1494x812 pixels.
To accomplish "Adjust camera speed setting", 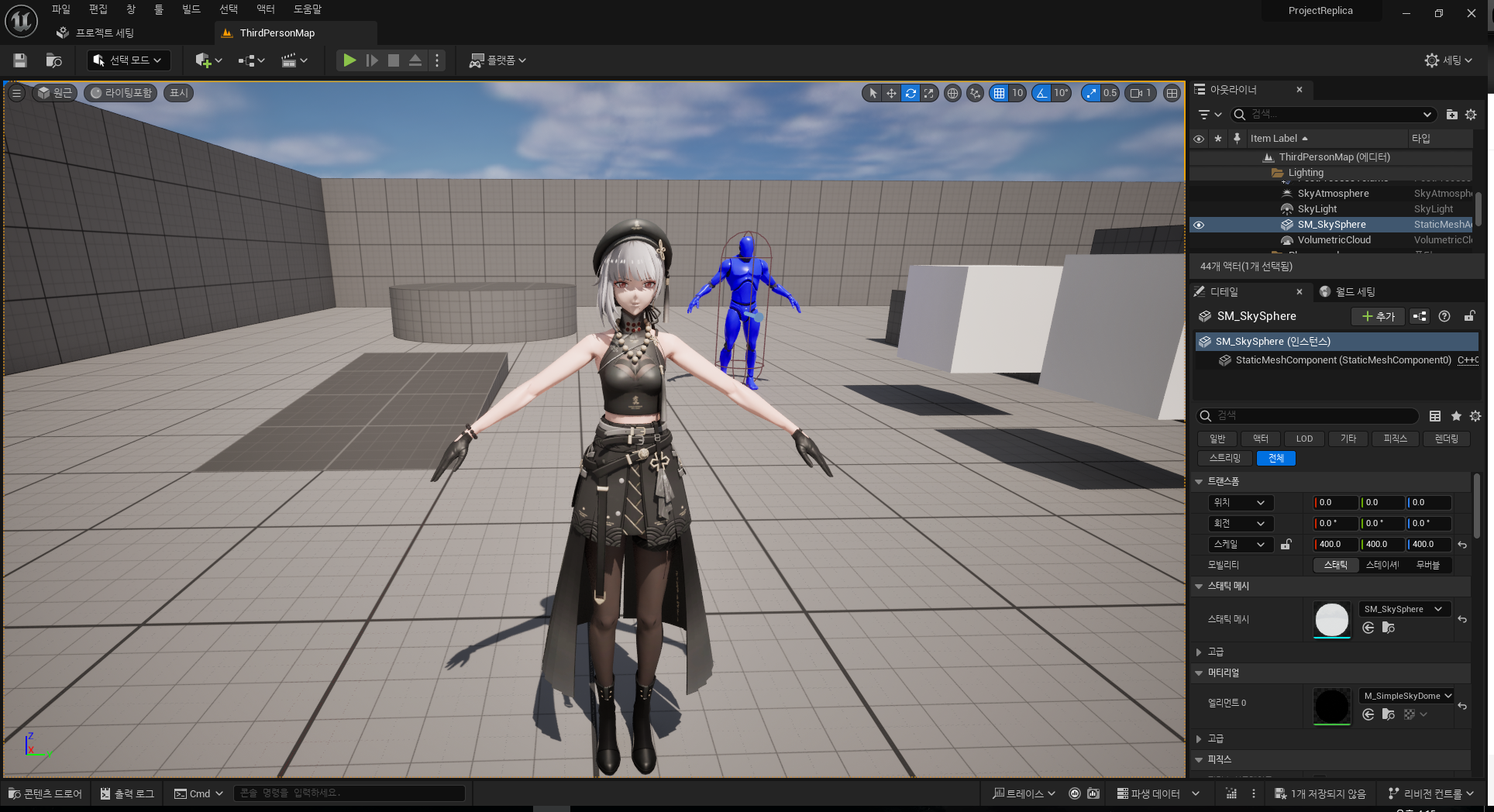I will click(1141, 93).
